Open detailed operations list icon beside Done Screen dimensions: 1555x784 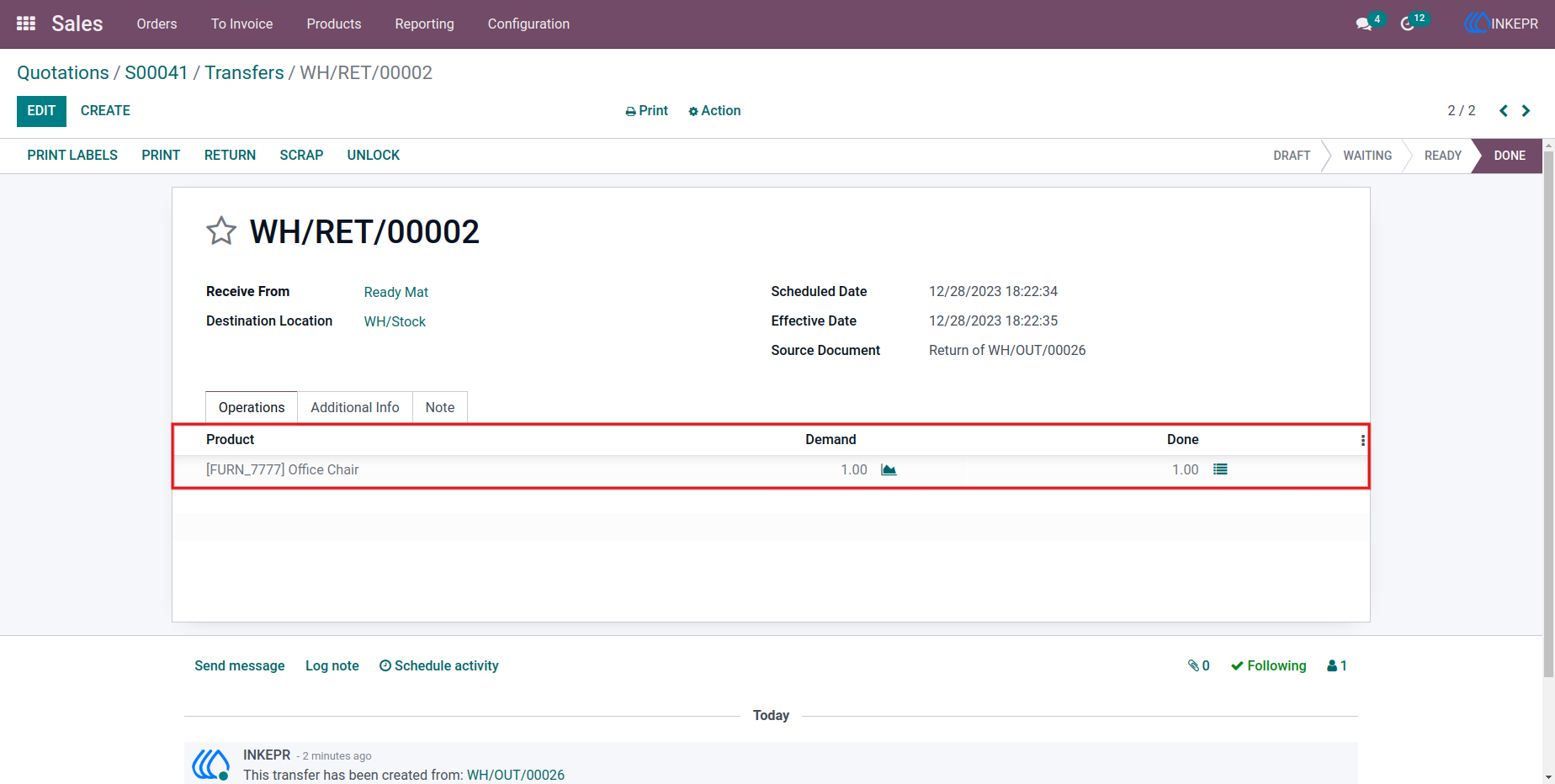coord(1220,469)
